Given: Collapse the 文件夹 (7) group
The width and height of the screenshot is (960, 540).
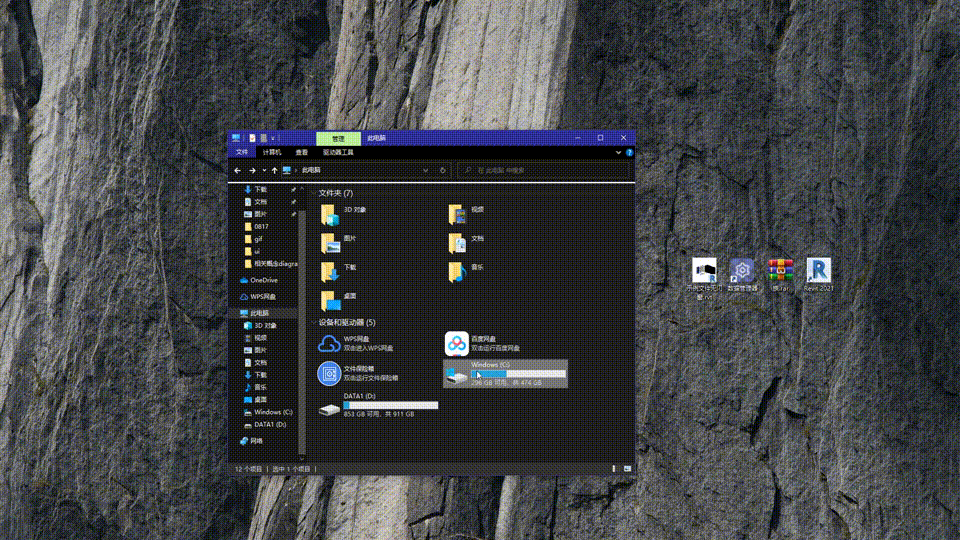Looking at the screenshot, I should click(x=313, y=193).
